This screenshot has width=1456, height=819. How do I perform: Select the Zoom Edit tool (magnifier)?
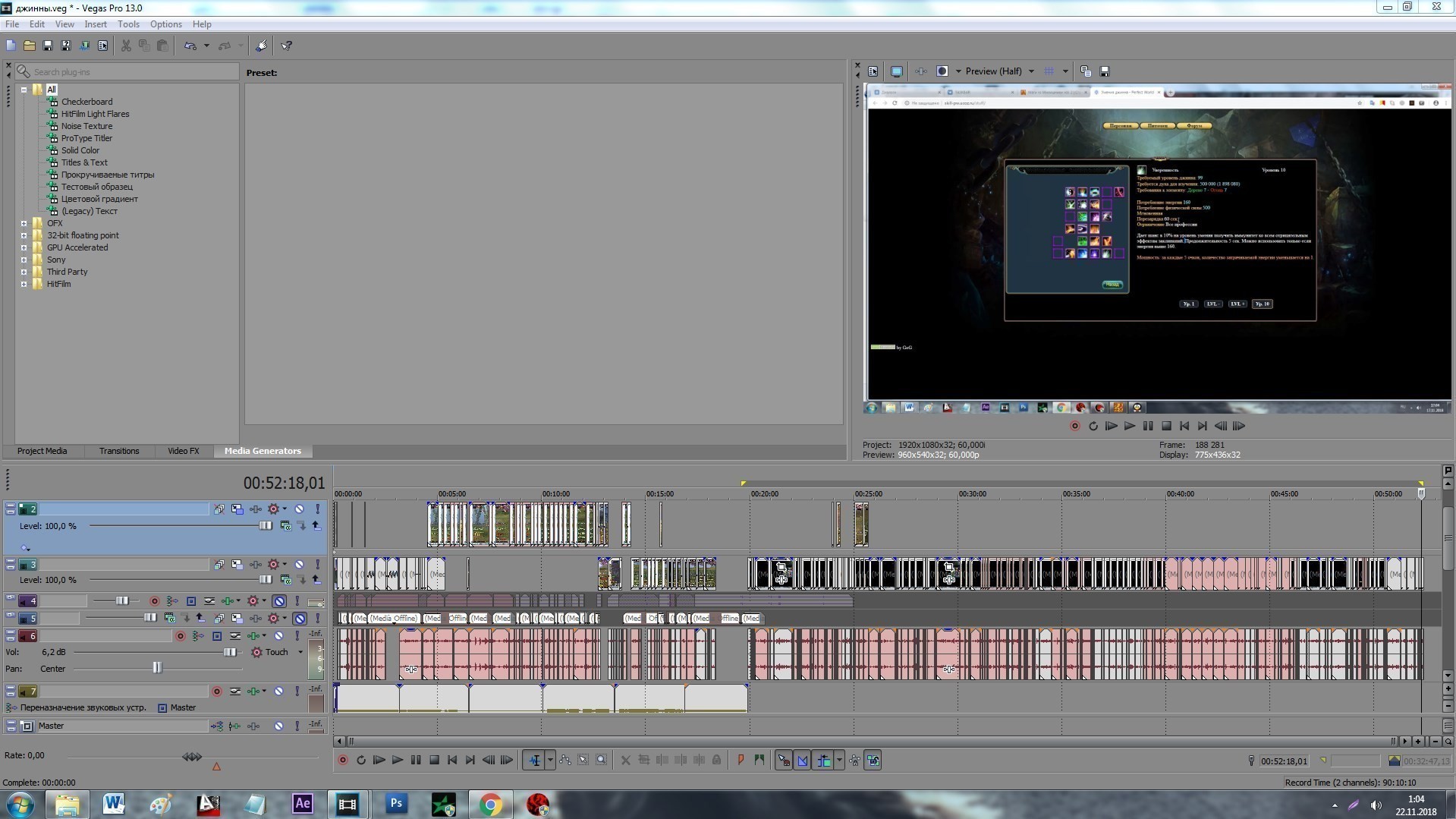coord(602,760)
